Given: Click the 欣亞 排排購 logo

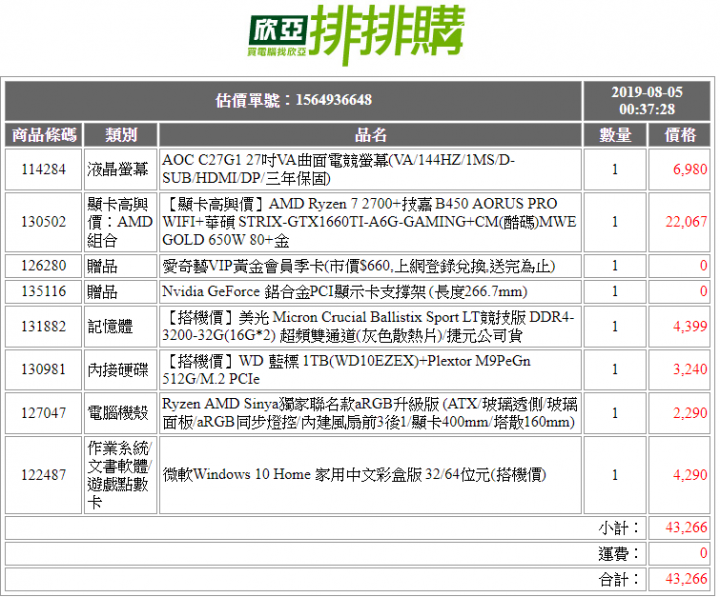Looking at the screenshot, I should tap(356, 35).
